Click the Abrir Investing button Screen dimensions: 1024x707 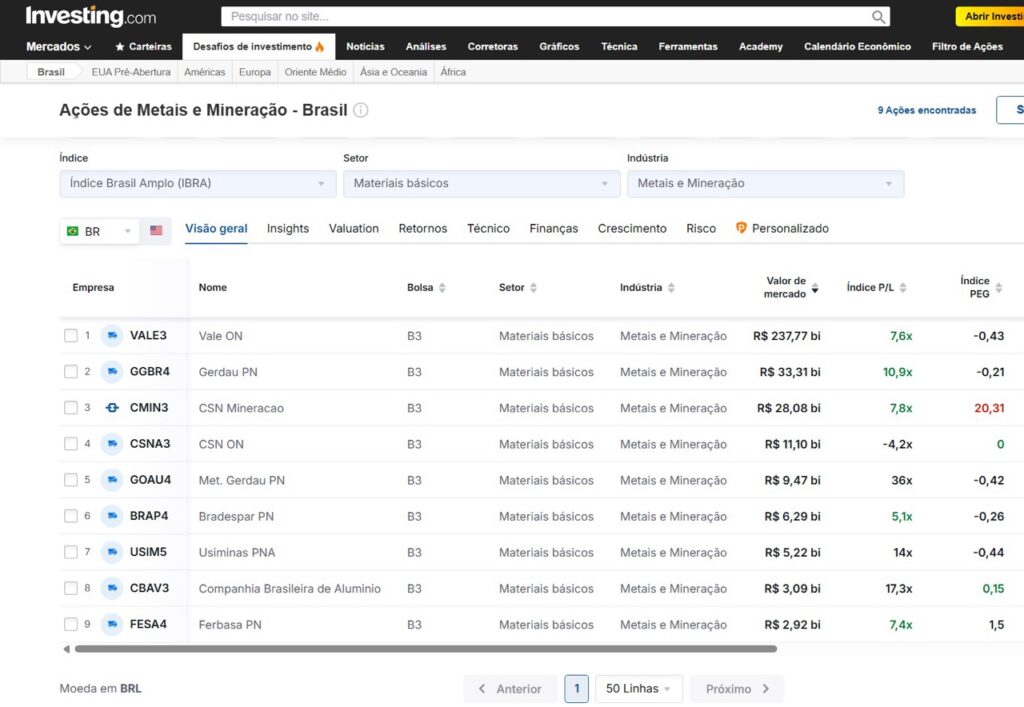pos(990,16)
